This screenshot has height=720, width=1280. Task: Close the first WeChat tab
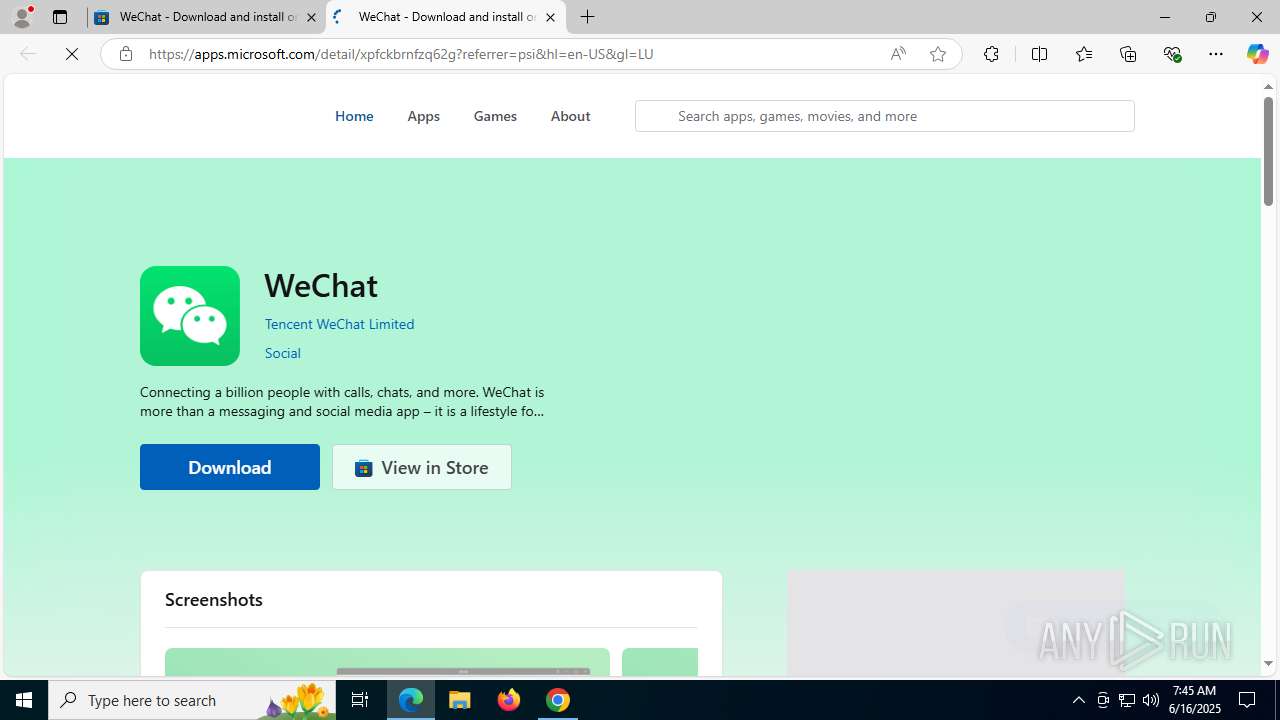[311, 17]
